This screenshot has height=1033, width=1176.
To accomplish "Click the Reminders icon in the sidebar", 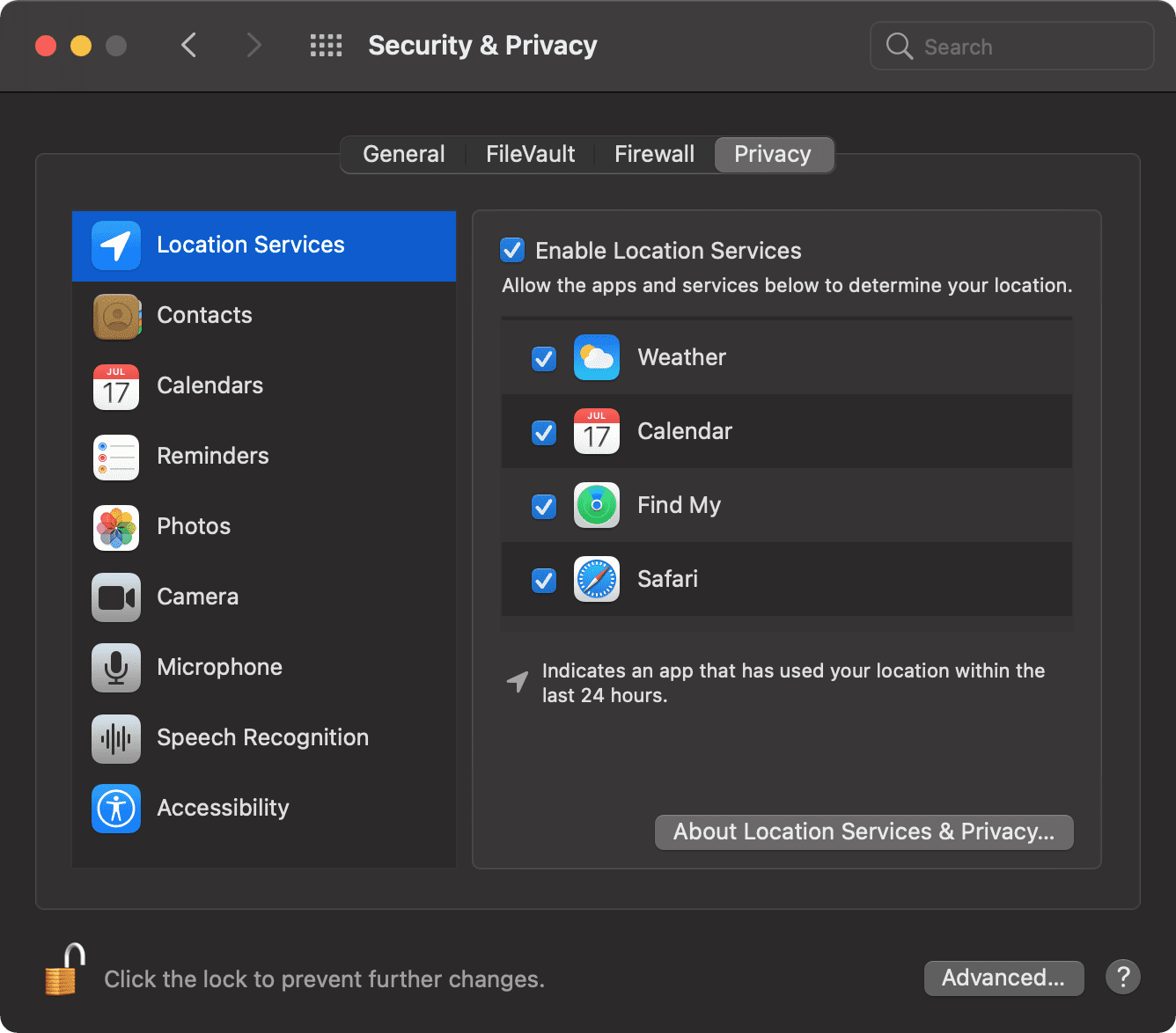I will coord(115,457).
